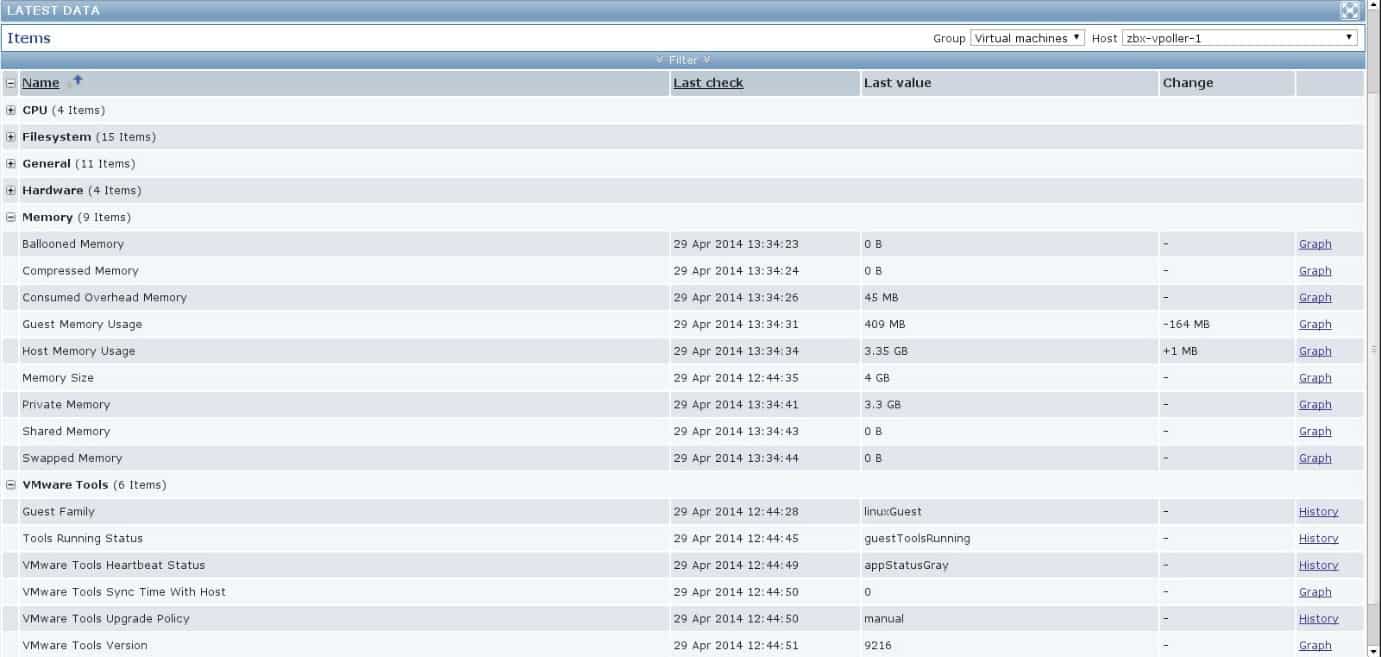Image resolution: width=1381 pixels, height=657 pixels.
Task: Click the VMware Tools Version item name
Action: pos(85,646)
